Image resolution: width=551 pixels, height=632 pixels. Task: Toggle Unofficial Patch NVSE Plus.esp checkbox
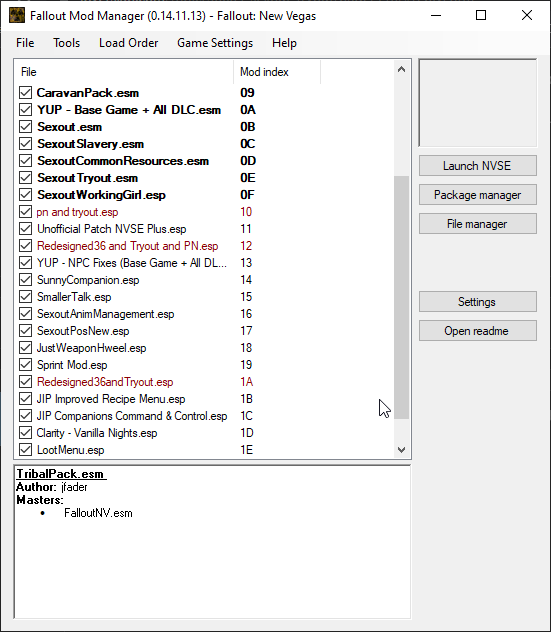tap(25, 229)
